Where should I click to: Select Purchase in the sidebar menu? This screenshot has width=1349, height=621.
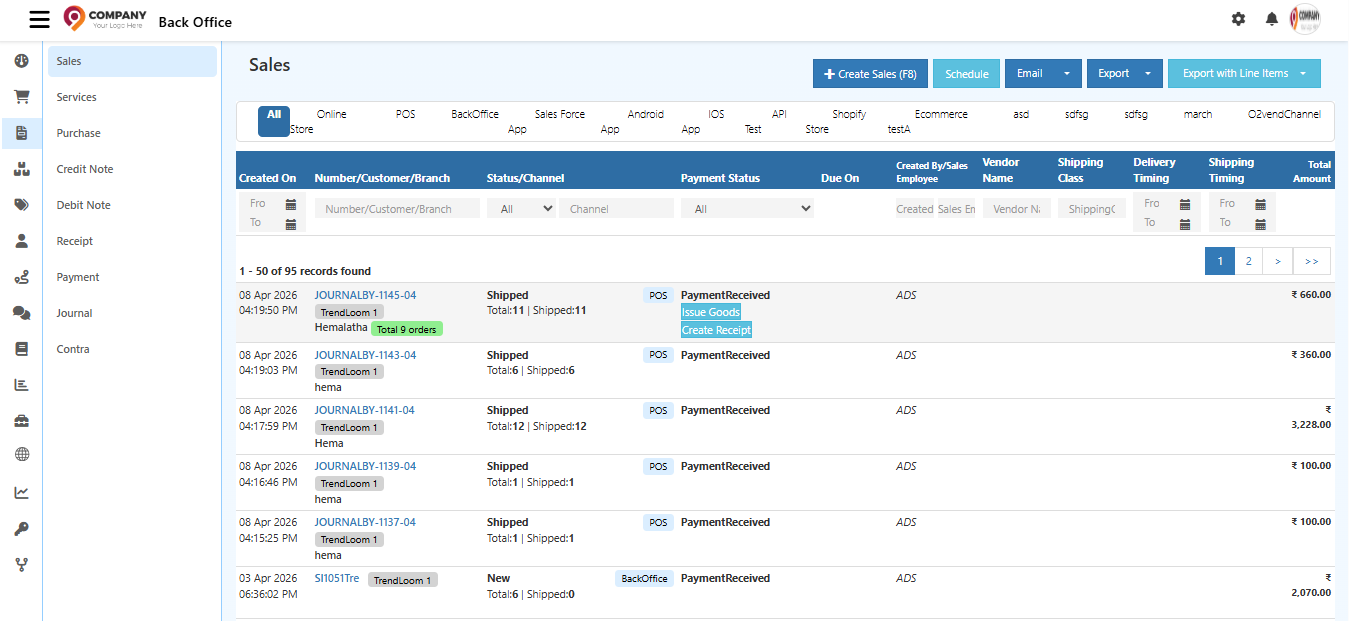[x=77, y=132]
